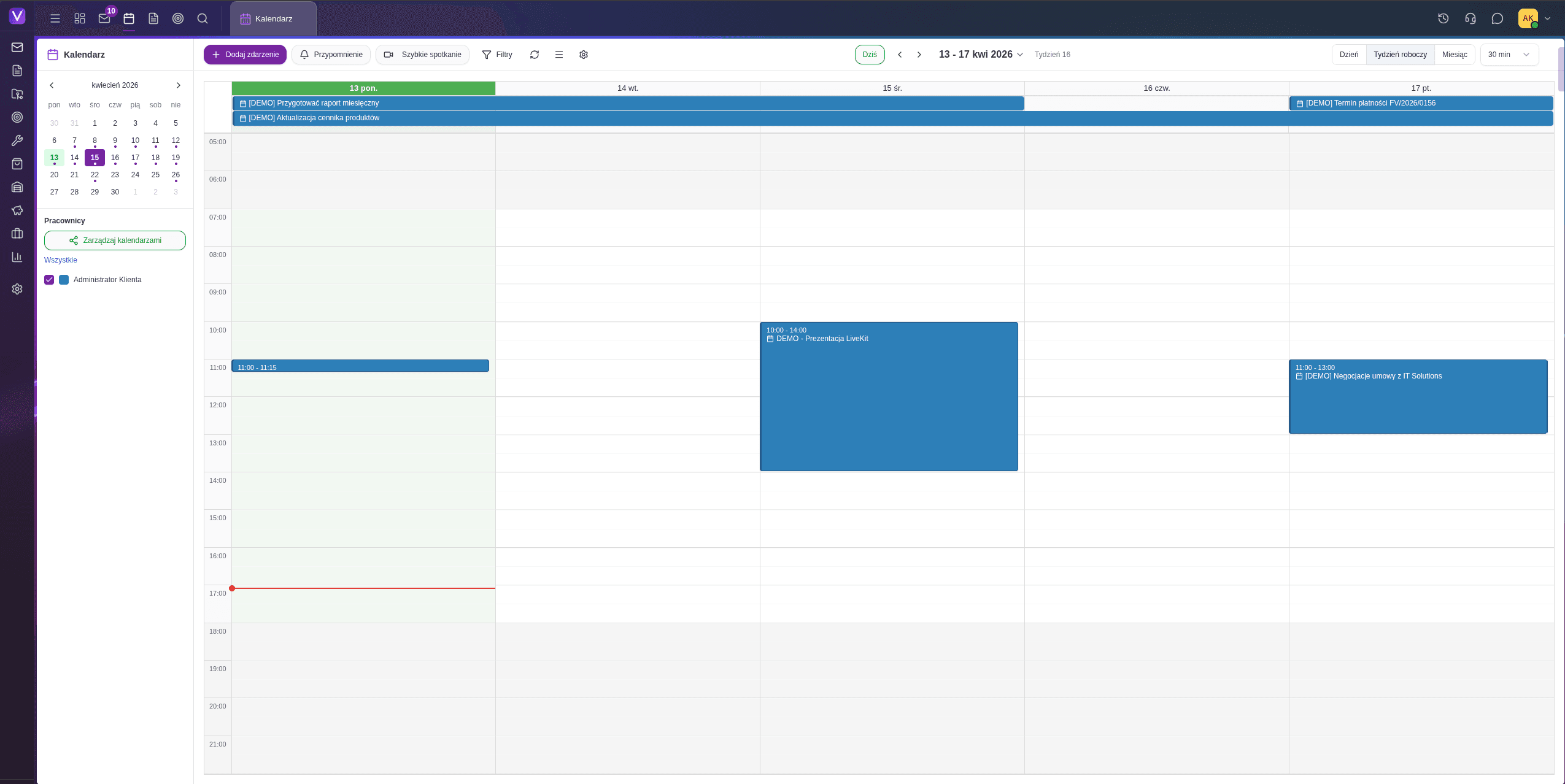The width and height of the screenshot is (1565, 784).
Task: Open the hamburger menu
Action: pyautogui.click(x=55, y=18)
